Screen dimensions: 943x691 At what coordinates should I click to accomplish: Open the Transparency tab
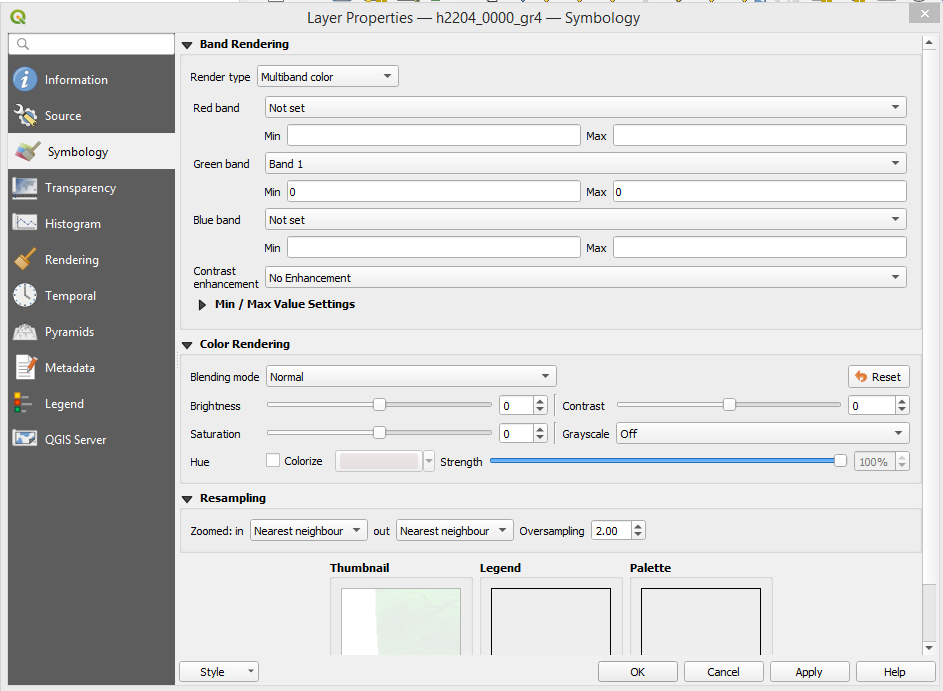91,188
